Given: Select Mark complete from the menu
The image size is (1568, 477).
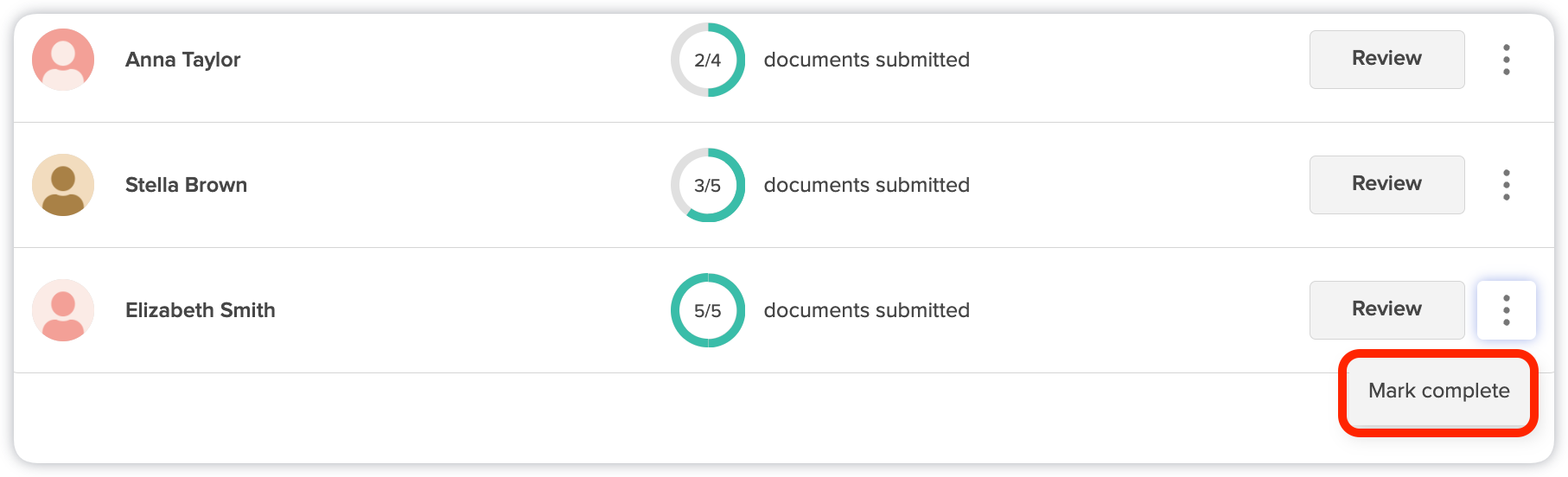Looking at the screenshot, I should tap(1438, 391).
